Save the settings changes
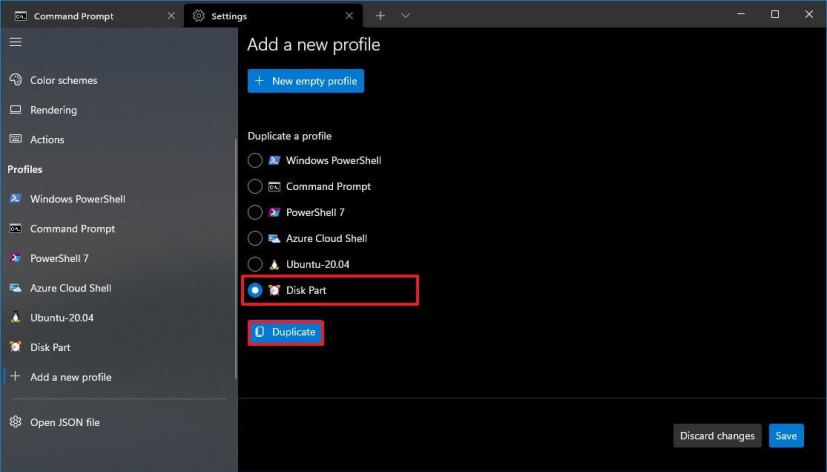Viewport: 827px width, 472px height. 786,436
